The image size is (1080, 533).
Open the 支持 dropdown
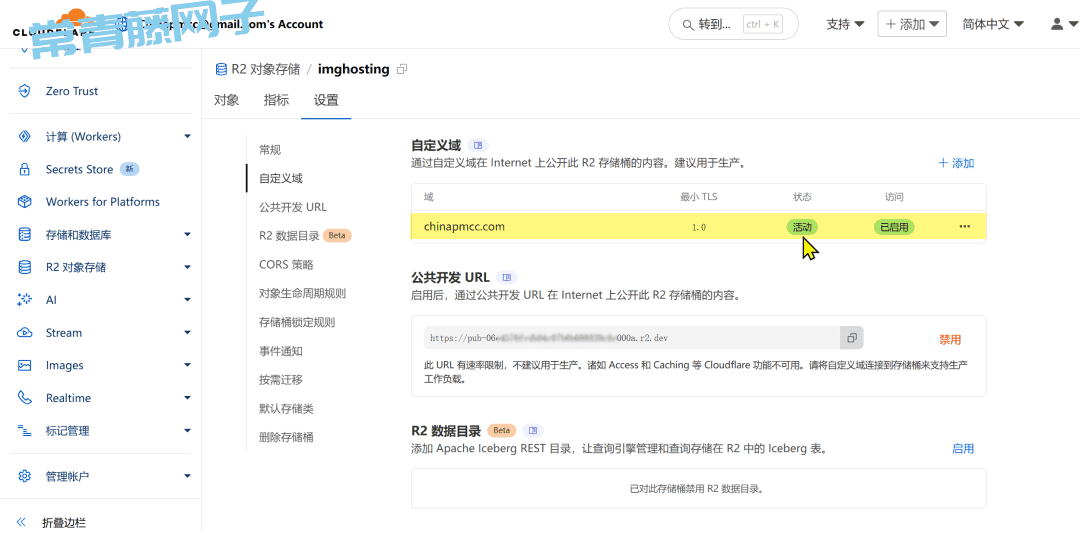tap(845, 24)
